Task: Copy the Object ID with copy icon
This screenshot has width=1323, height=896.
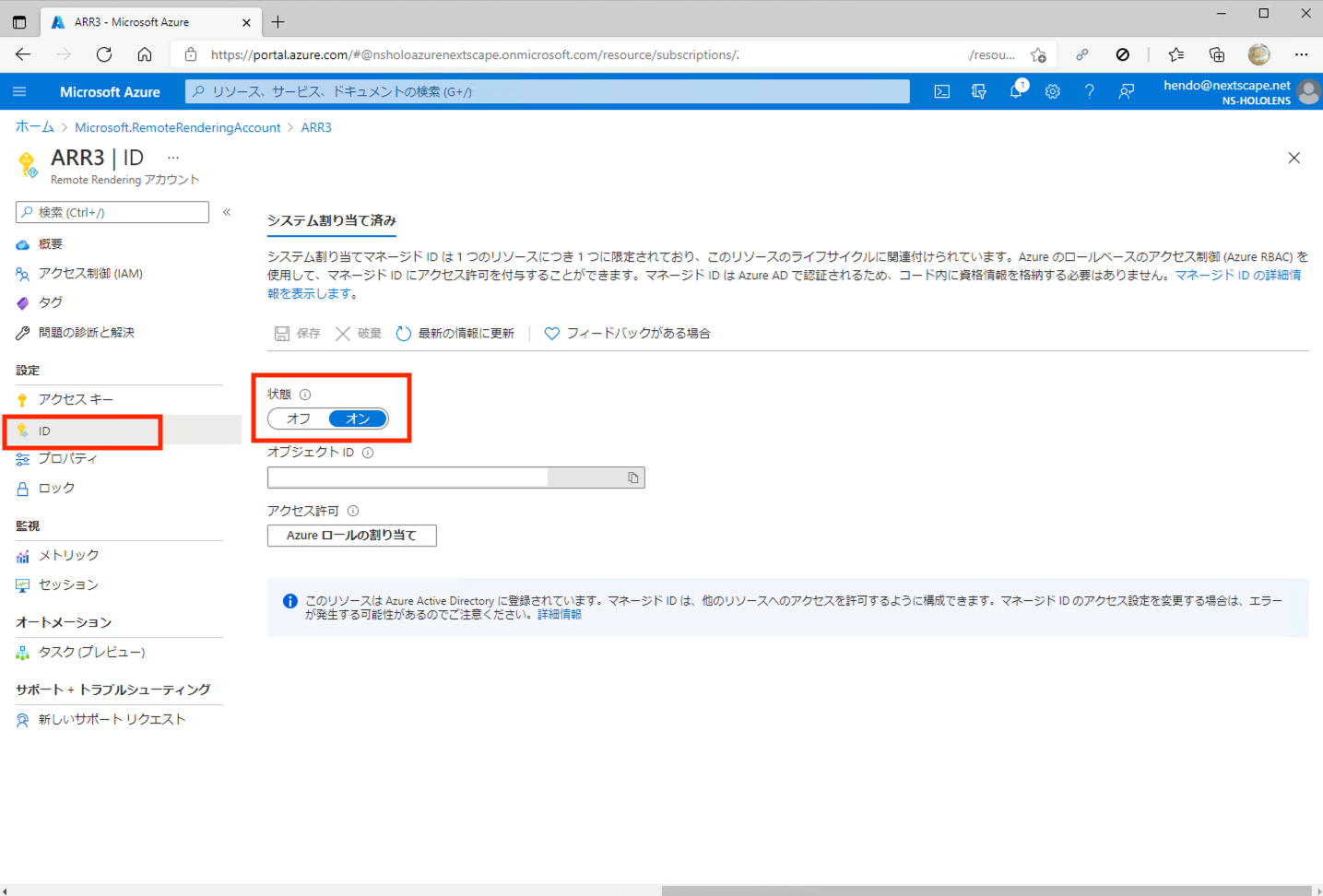Action: coord(632,477)
